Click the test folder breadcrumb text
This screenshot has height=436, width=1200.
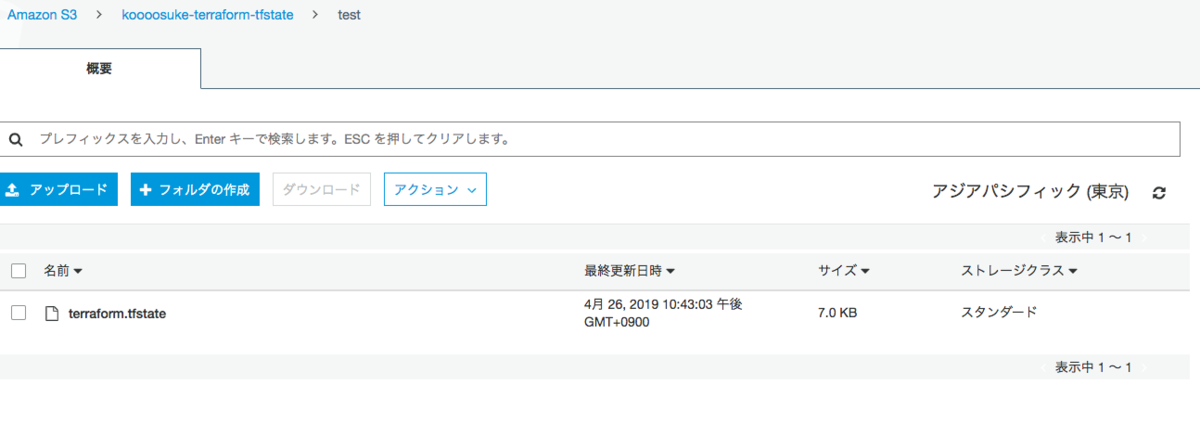coord(348,17)
